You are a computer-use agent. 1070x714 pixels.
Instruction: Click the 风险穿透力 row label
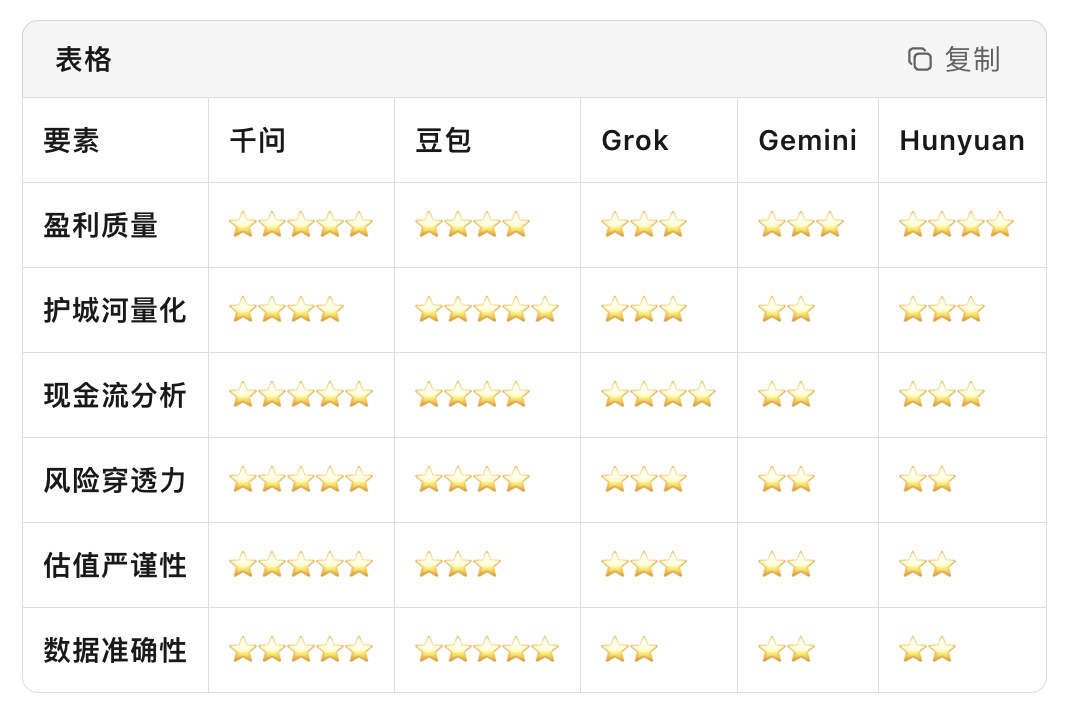pyautogui.click(x=115, y=481)
